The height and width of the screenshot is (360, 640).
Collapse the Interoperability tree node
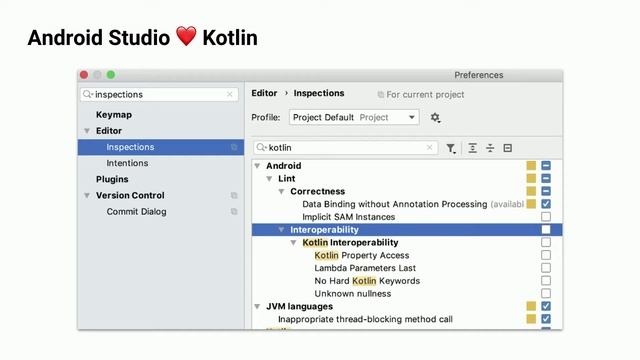pyautogui.click(x=281, y=230)
